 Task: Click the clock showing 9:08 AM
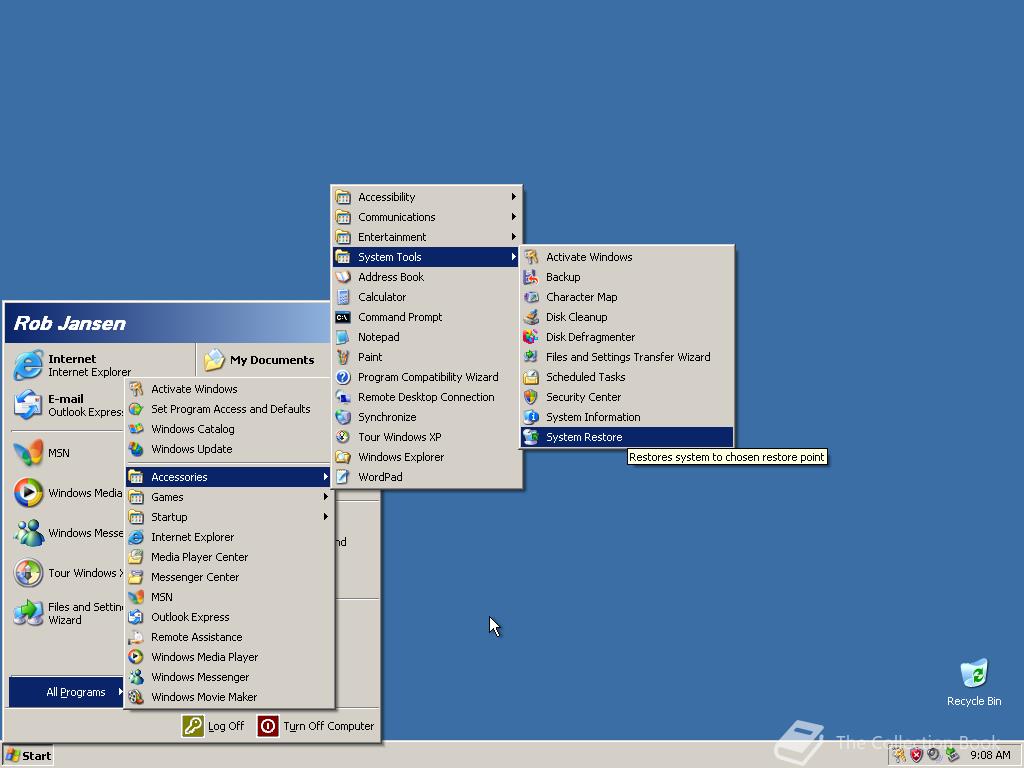pos(990,756)
